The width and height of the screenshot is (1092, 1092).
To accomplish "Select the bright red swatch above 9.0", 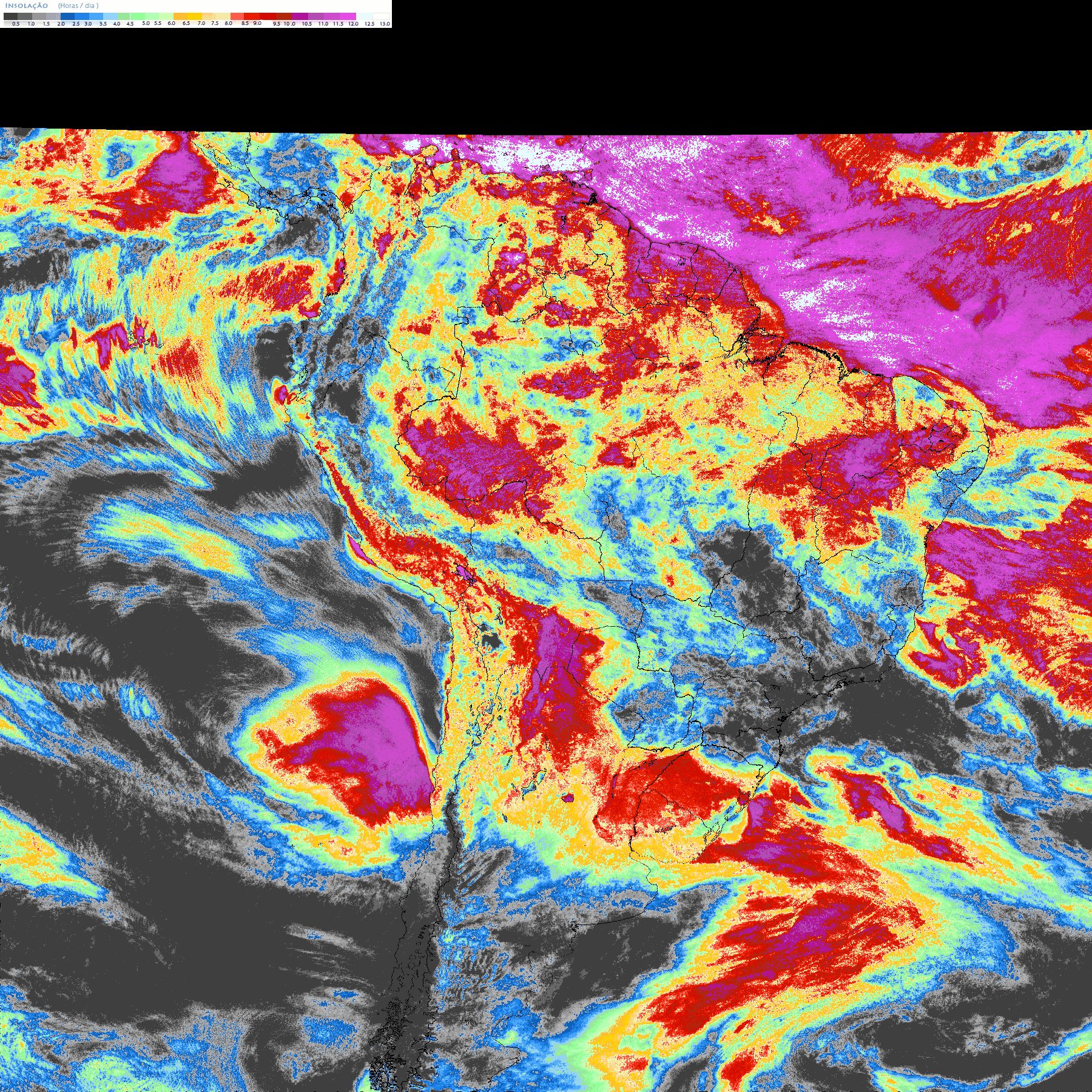I will [252, 16].
